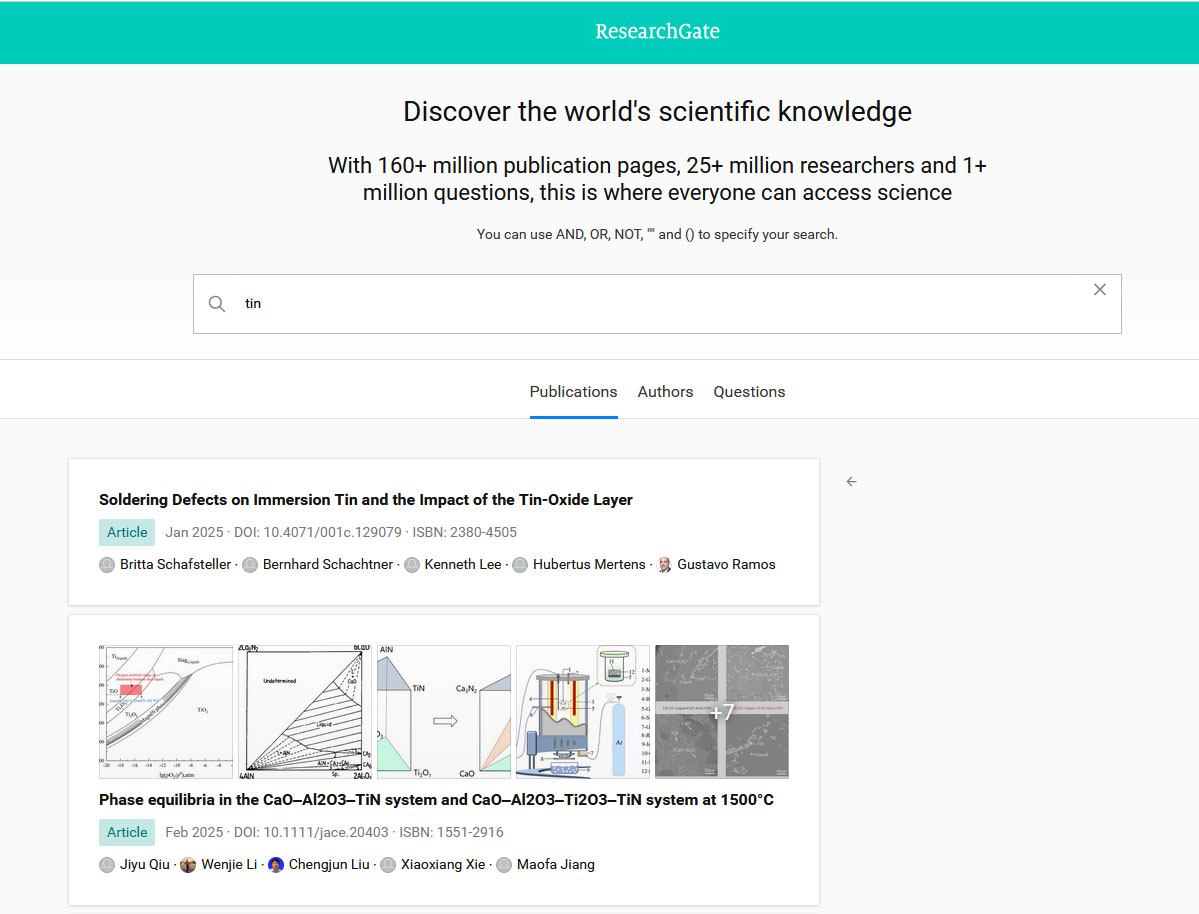The height and width of the screenshot is (914, 1199).
Task: Open Hubertus Mertens' author profile
Action: 589,564
